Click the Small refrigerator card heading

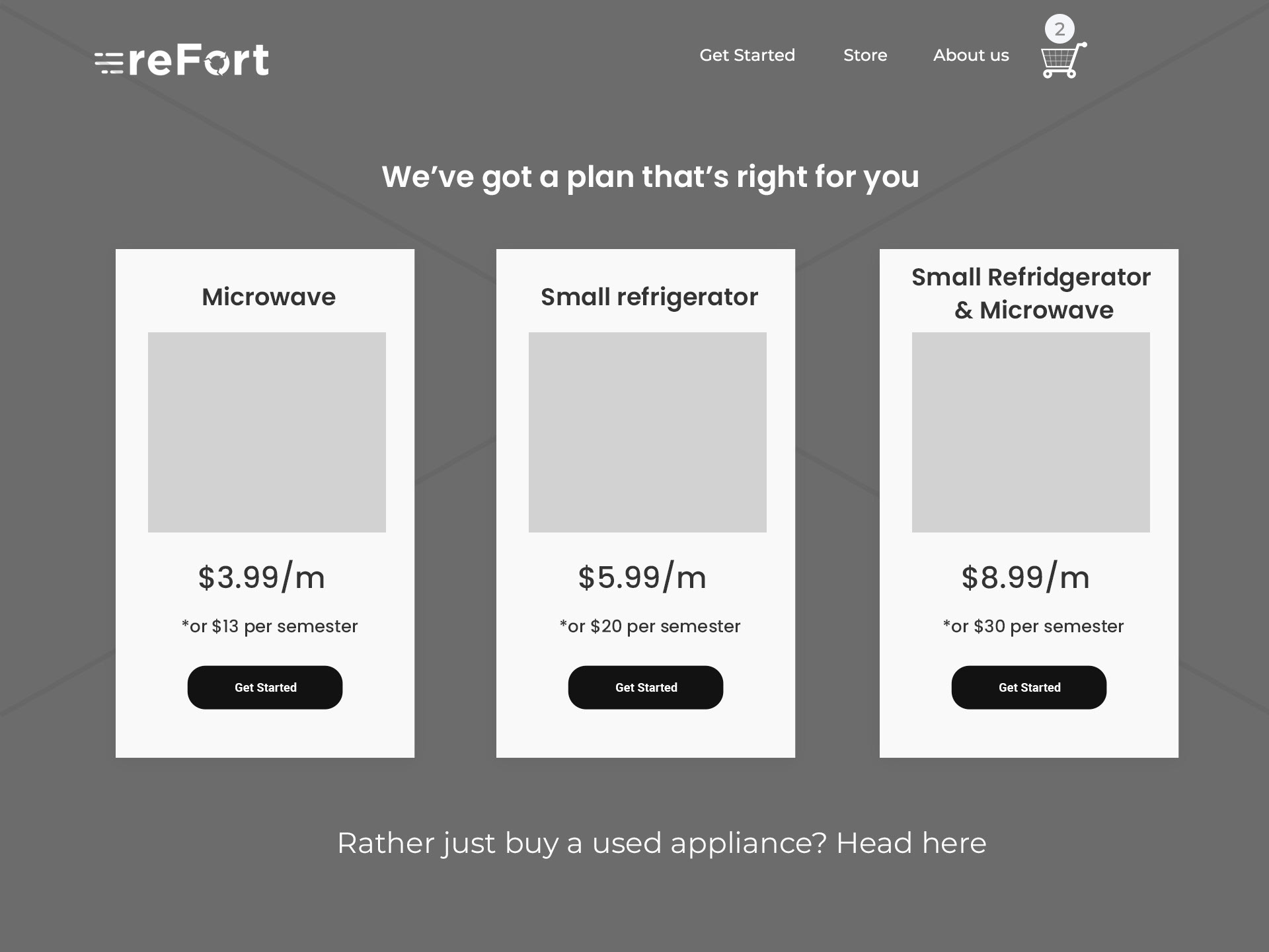click(x=649, y=297)
